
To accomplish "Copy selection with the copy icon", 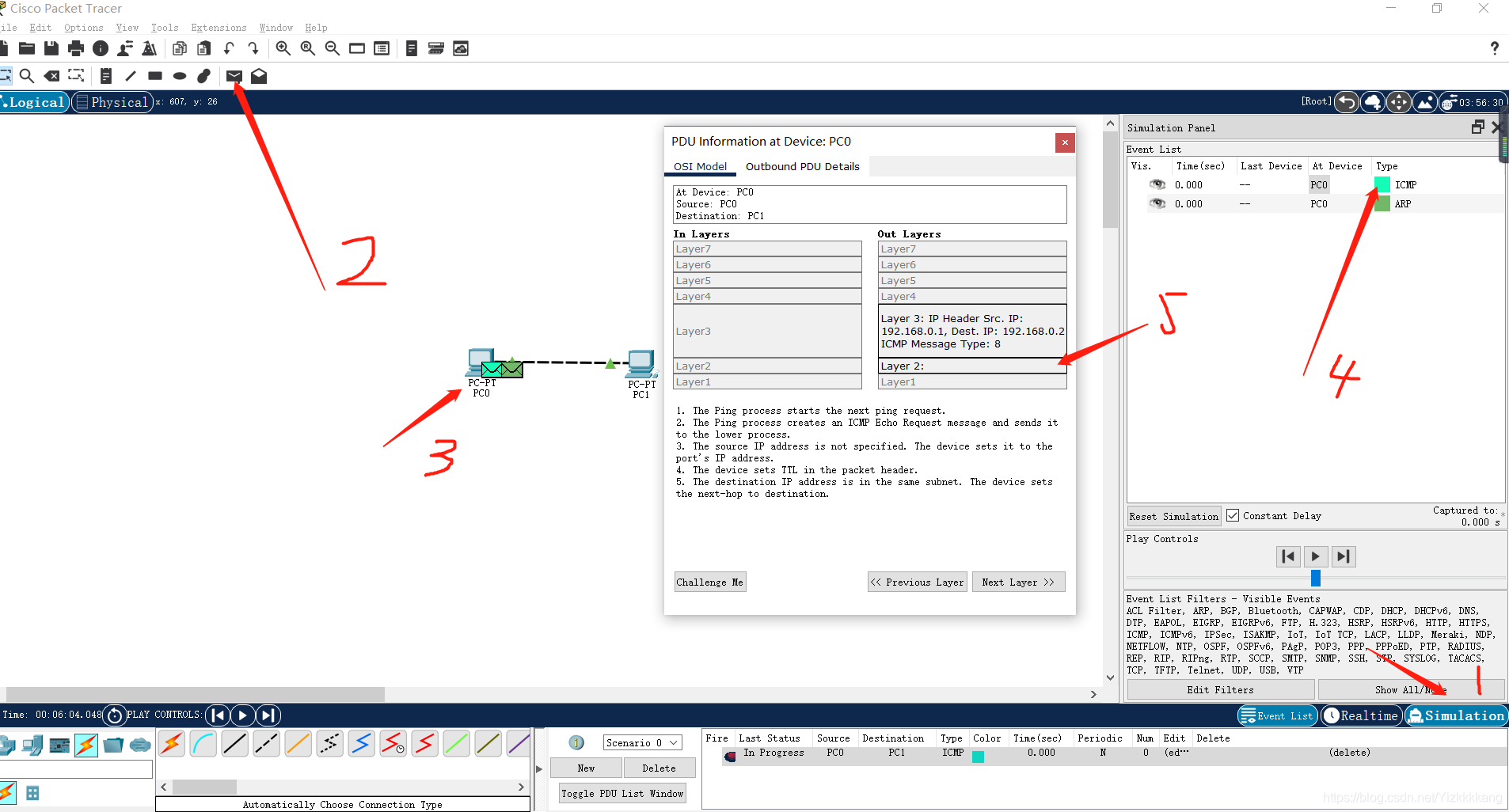I will point(180,49).
